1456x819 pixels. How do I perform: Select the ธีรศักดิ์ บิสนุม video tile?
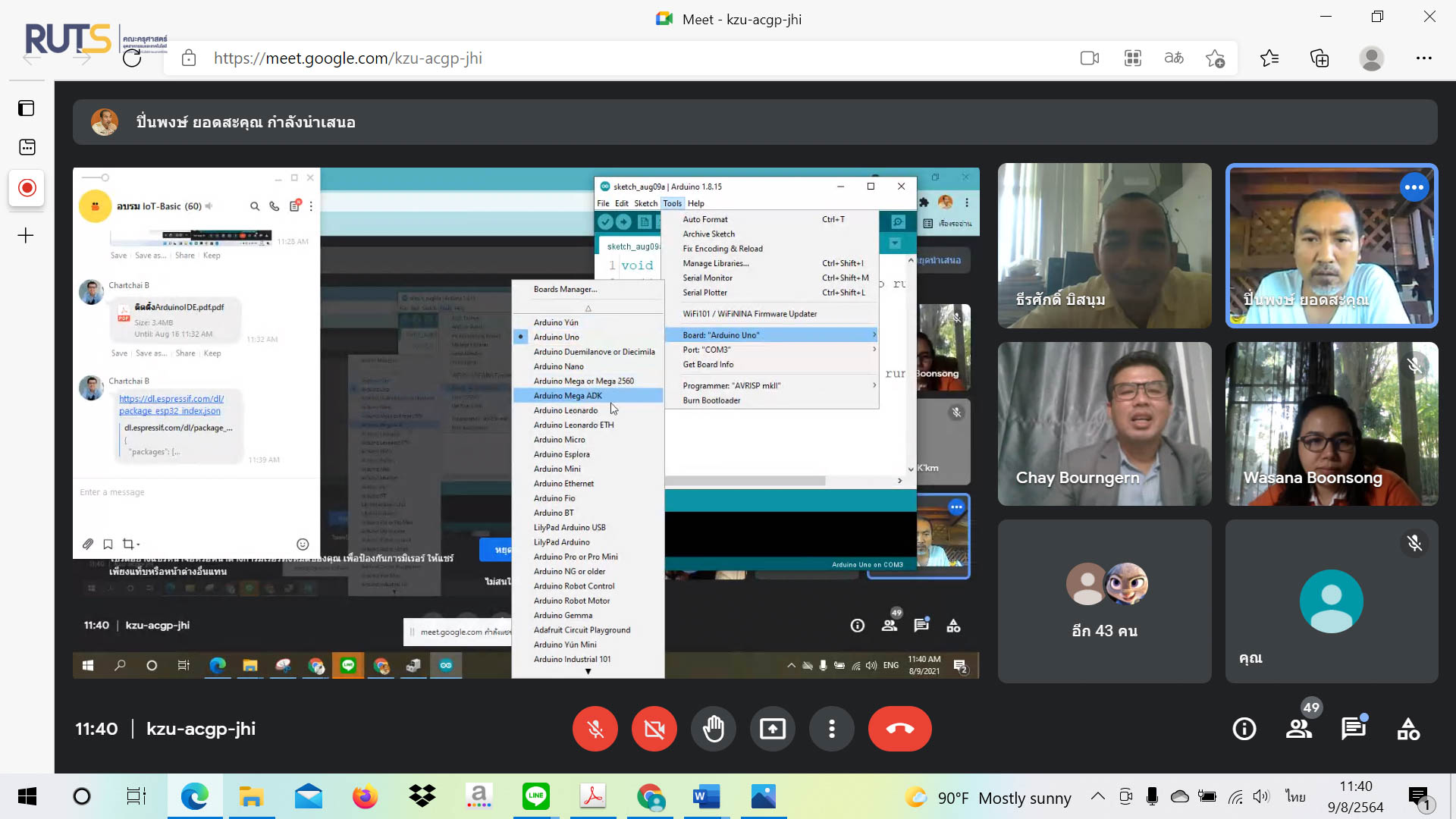pyautogui.click(x=1105, y=246)
